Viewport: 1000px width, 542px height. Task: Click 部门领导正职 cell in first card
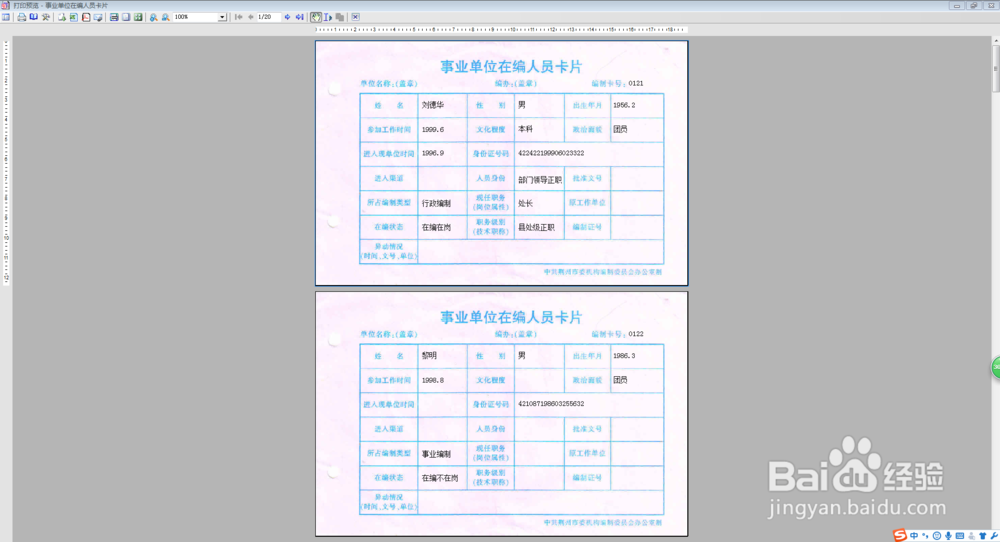pos(540,180)
